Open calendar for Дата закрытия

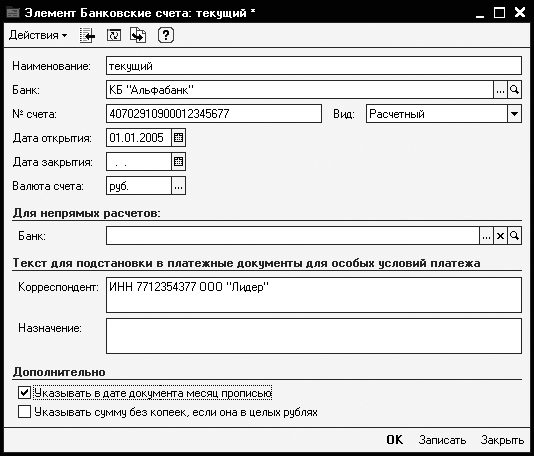click(x=178, y=161)
